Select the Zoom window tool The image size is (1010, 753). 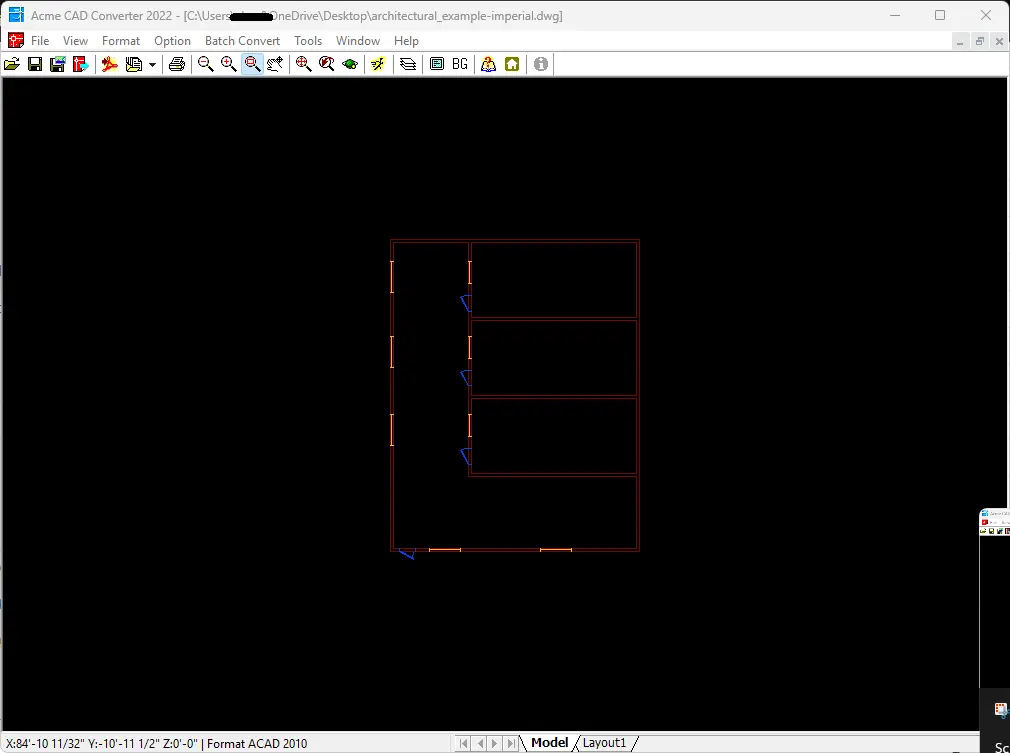tap(252, 64)
